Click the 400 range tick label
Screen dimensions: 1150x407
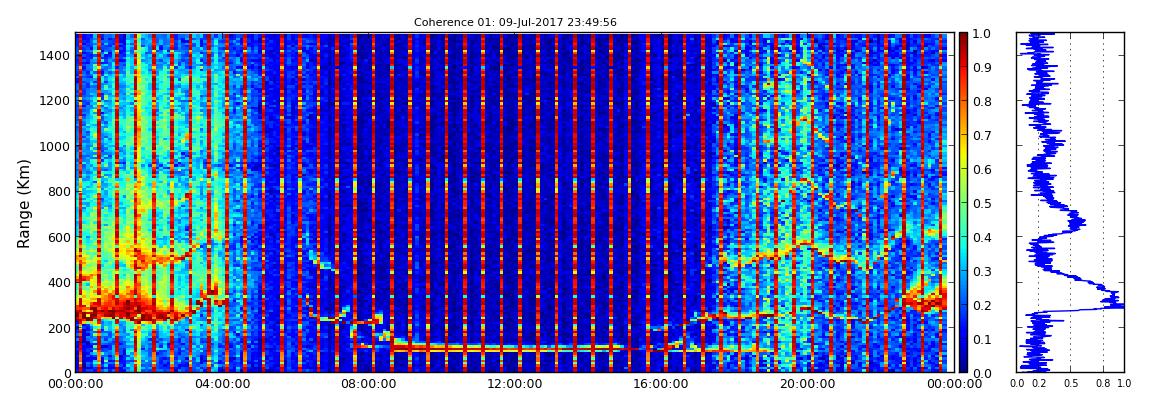[59, 282]
